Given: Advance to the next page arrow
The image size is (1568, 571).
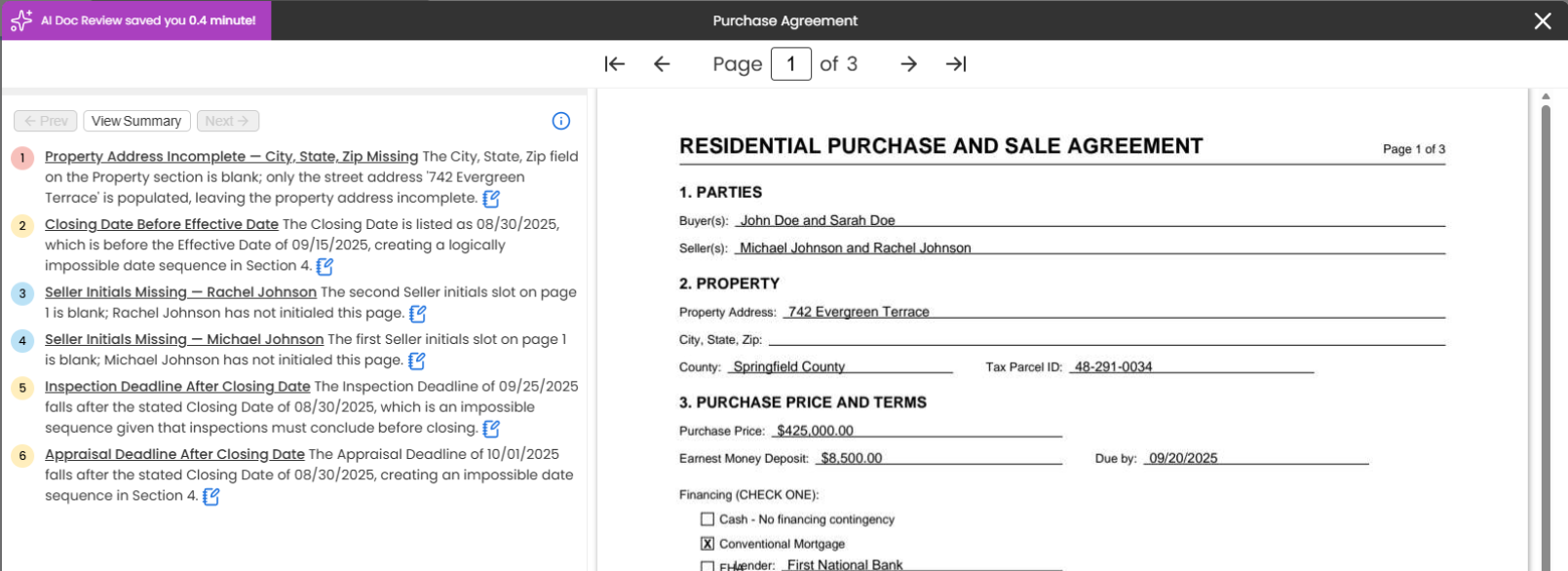Looking at the screenshot, I should click(x=908, y=64).
